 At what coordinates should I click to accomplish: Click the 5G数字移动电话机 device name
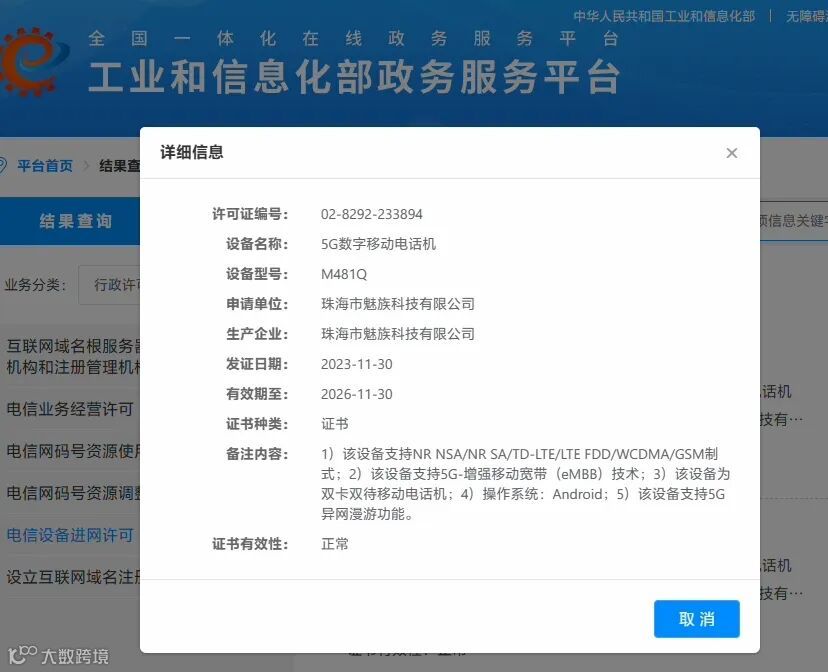pos(379,244)
